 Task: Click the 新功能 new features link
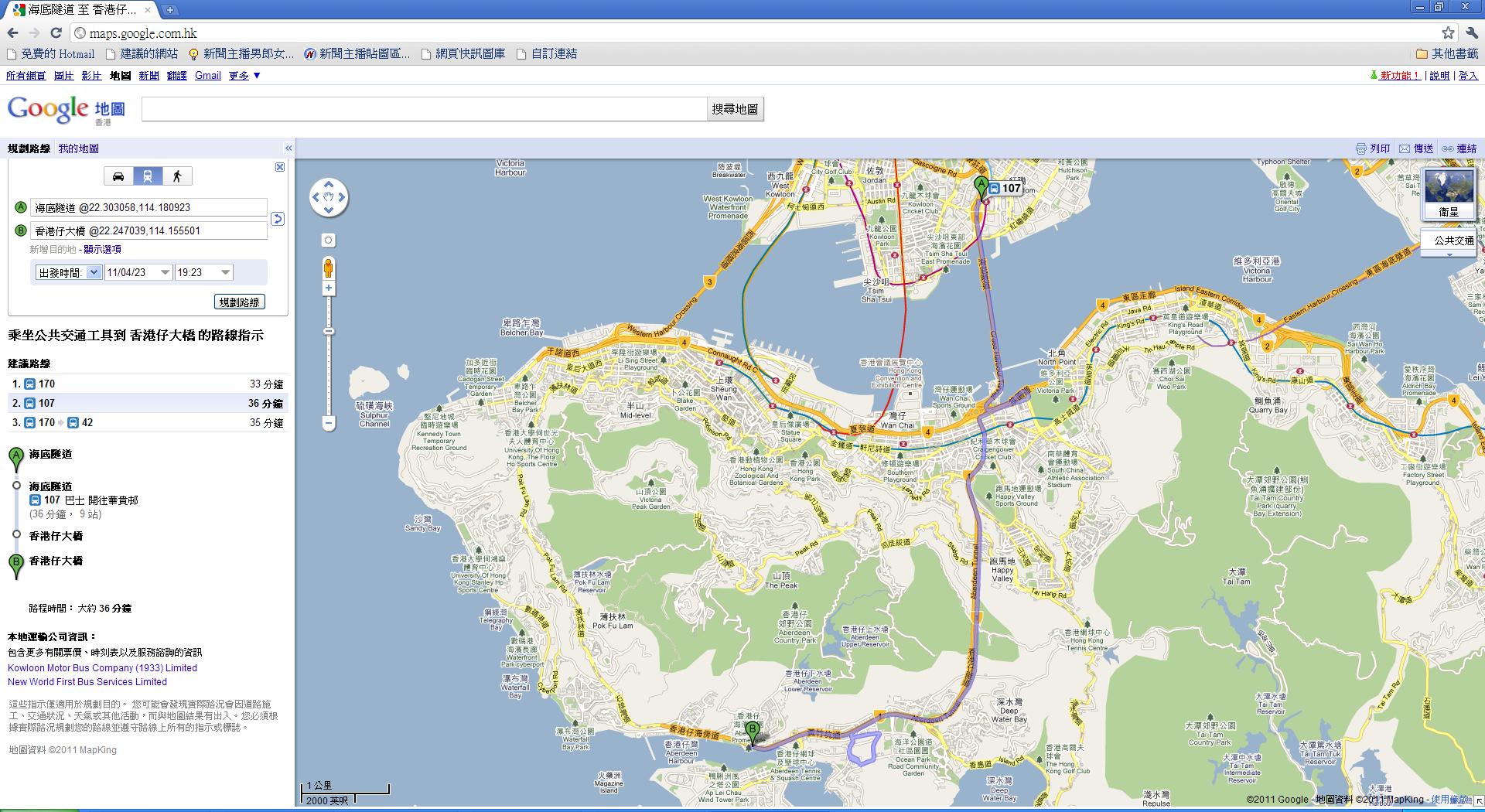tap(1400, 76)
